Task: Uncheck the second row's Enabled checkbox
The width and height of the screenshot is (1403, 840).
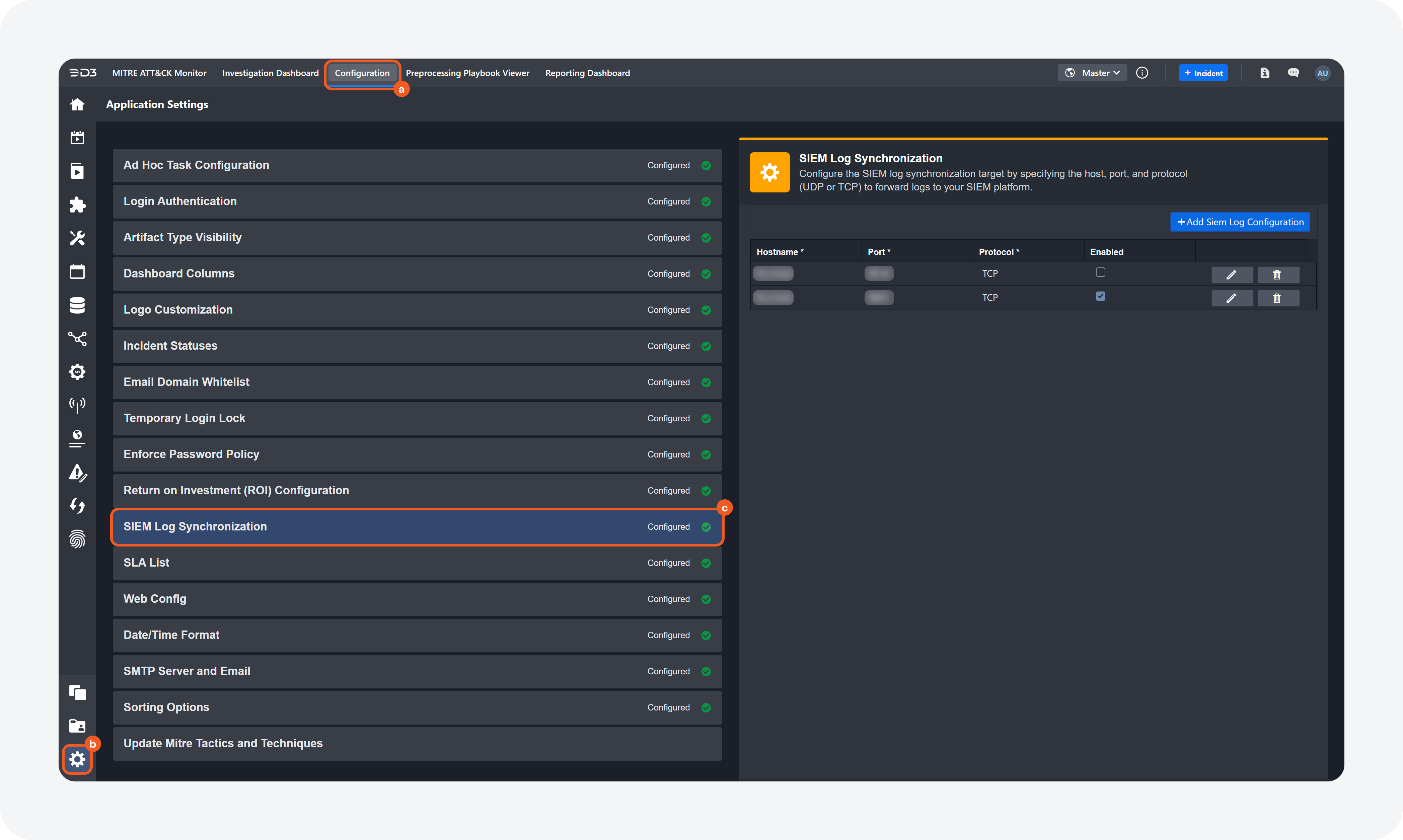Action: click(1100, 296)
